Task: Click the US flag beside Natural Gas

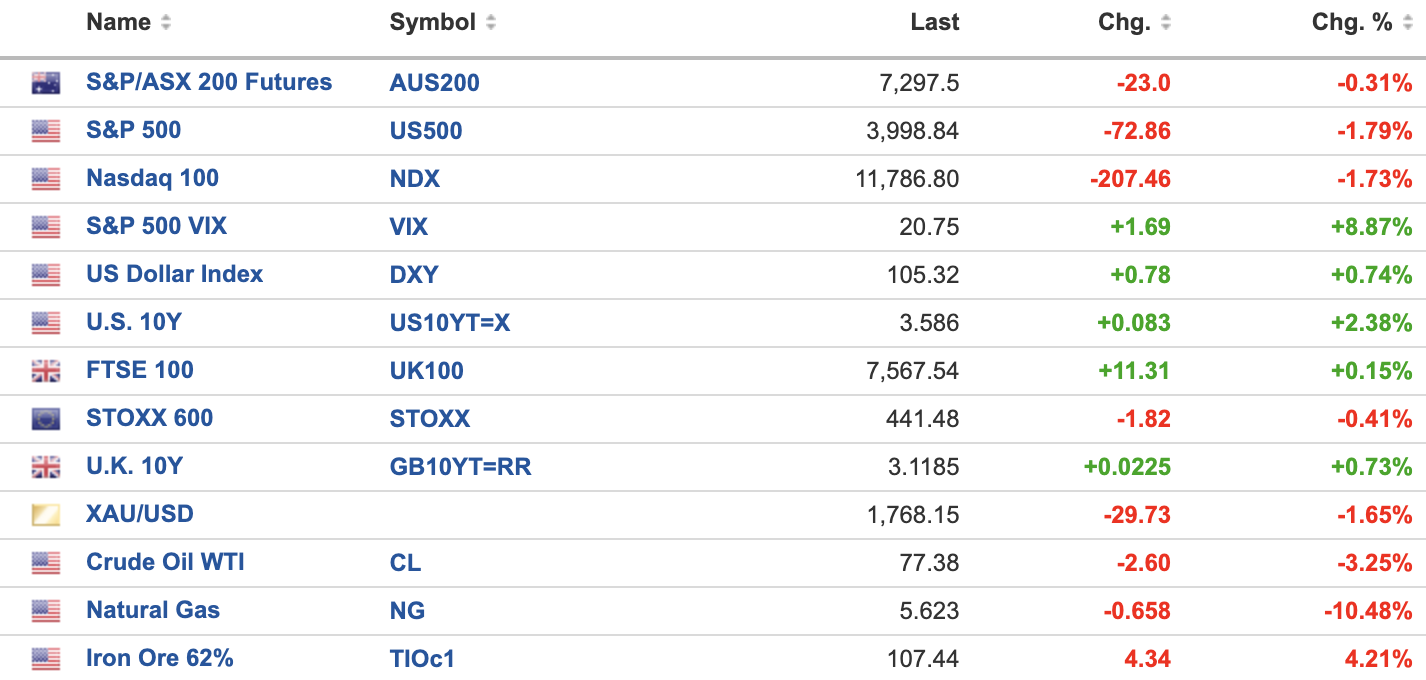Action: pyautogui.click(x=46, y=611)
